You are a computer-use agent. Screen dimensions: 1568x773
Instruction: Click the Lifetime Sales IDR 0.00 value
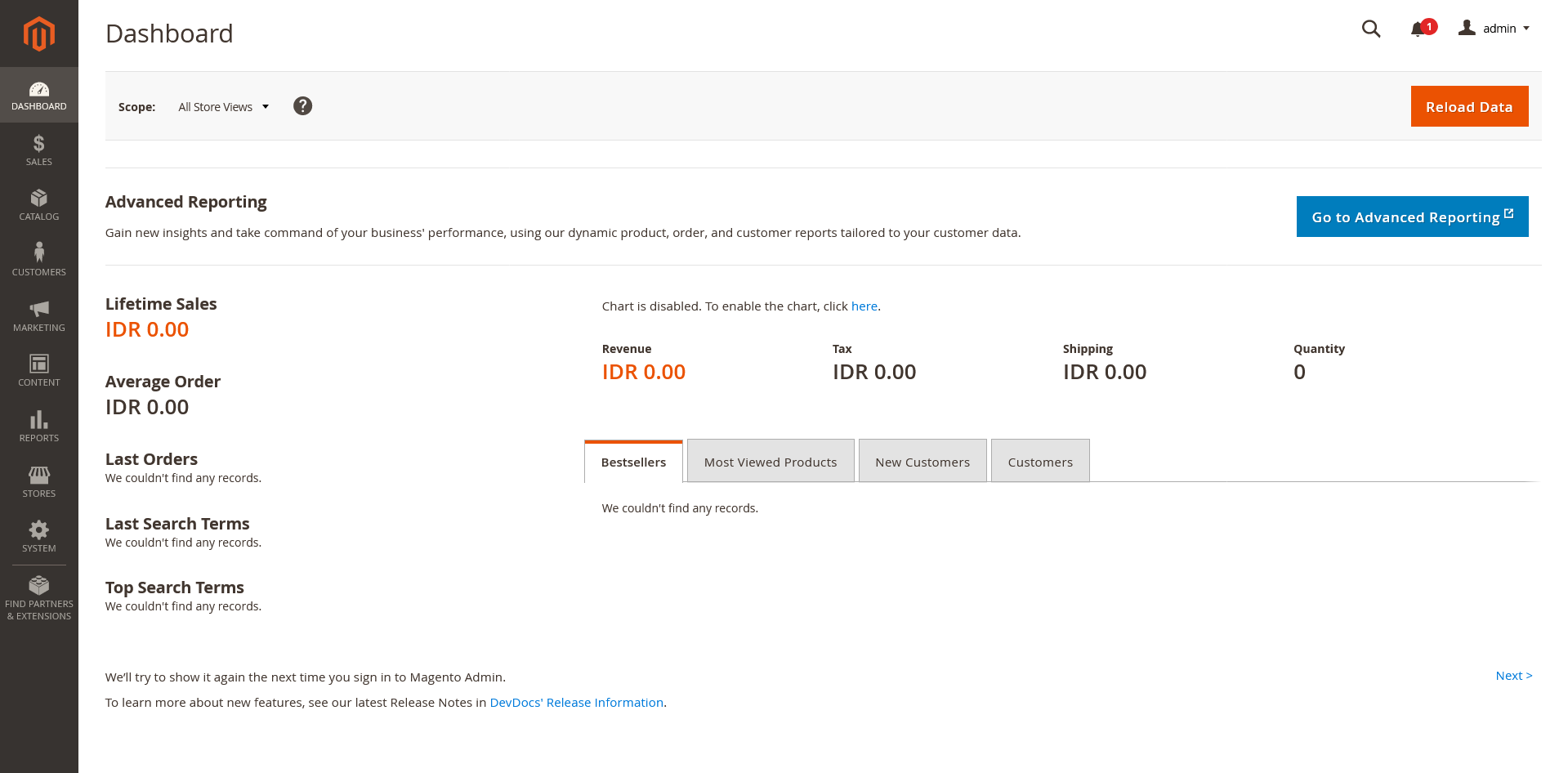coord(147,329)
